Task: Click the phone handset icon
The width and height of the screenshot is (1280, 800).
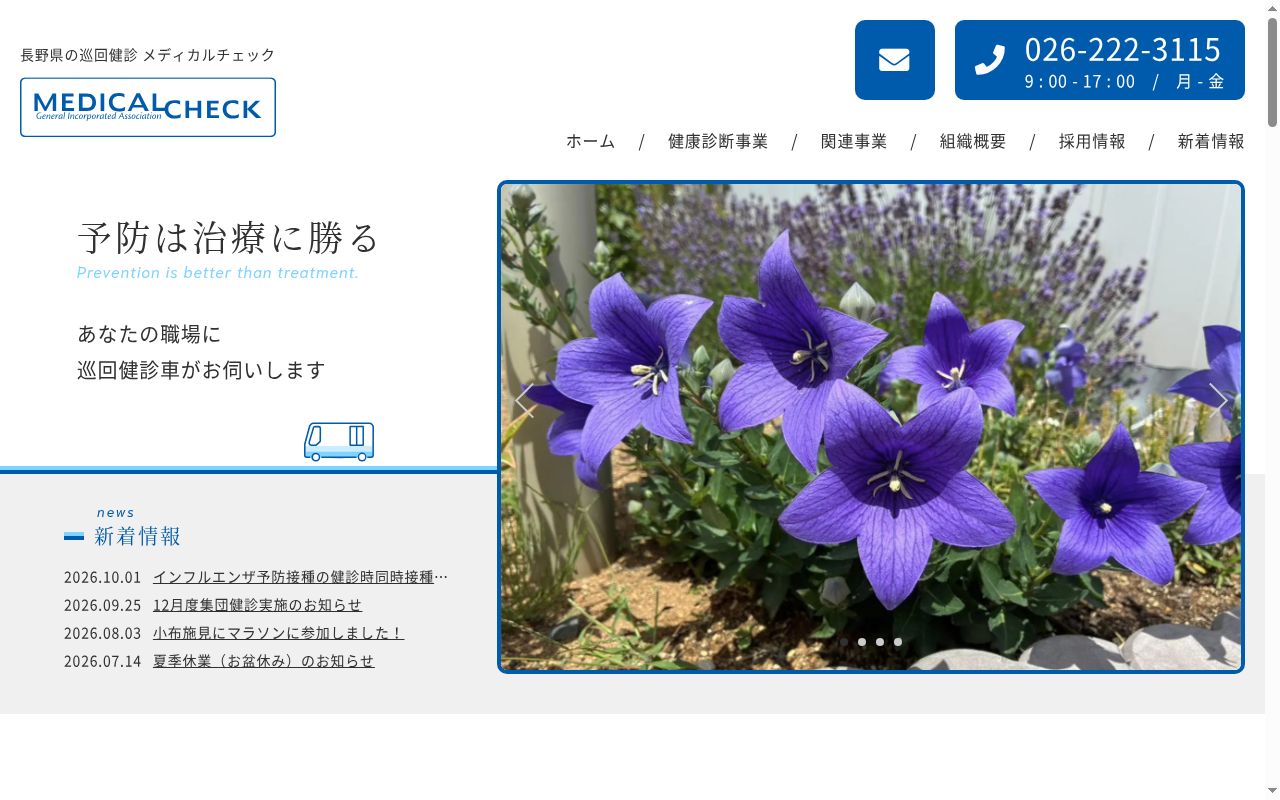Action: coord(989,60)
